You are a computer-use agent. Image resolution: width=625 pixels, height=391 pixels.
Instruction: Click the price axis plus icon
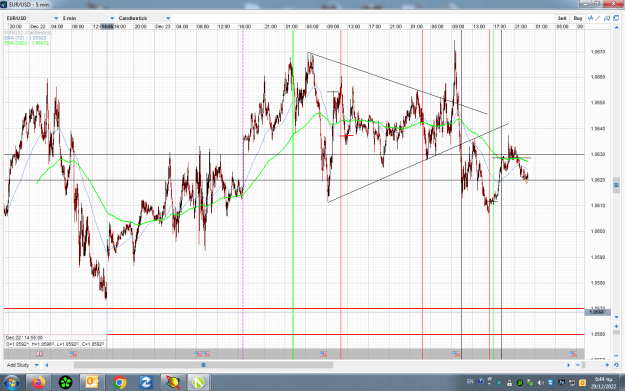[616, 326]
